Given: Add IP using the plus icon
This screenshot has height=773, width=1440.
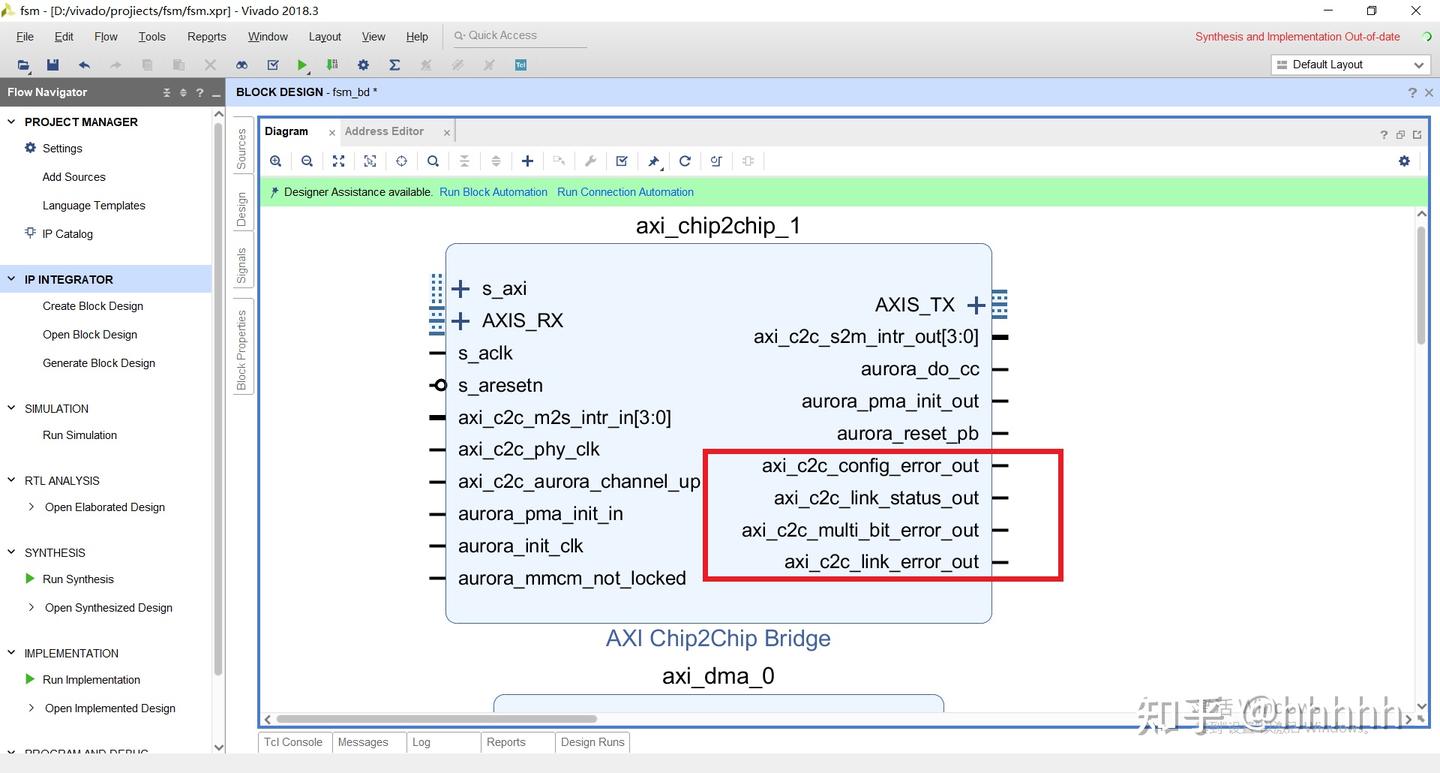Looking at the screenshot, I should tap(527, 161).
